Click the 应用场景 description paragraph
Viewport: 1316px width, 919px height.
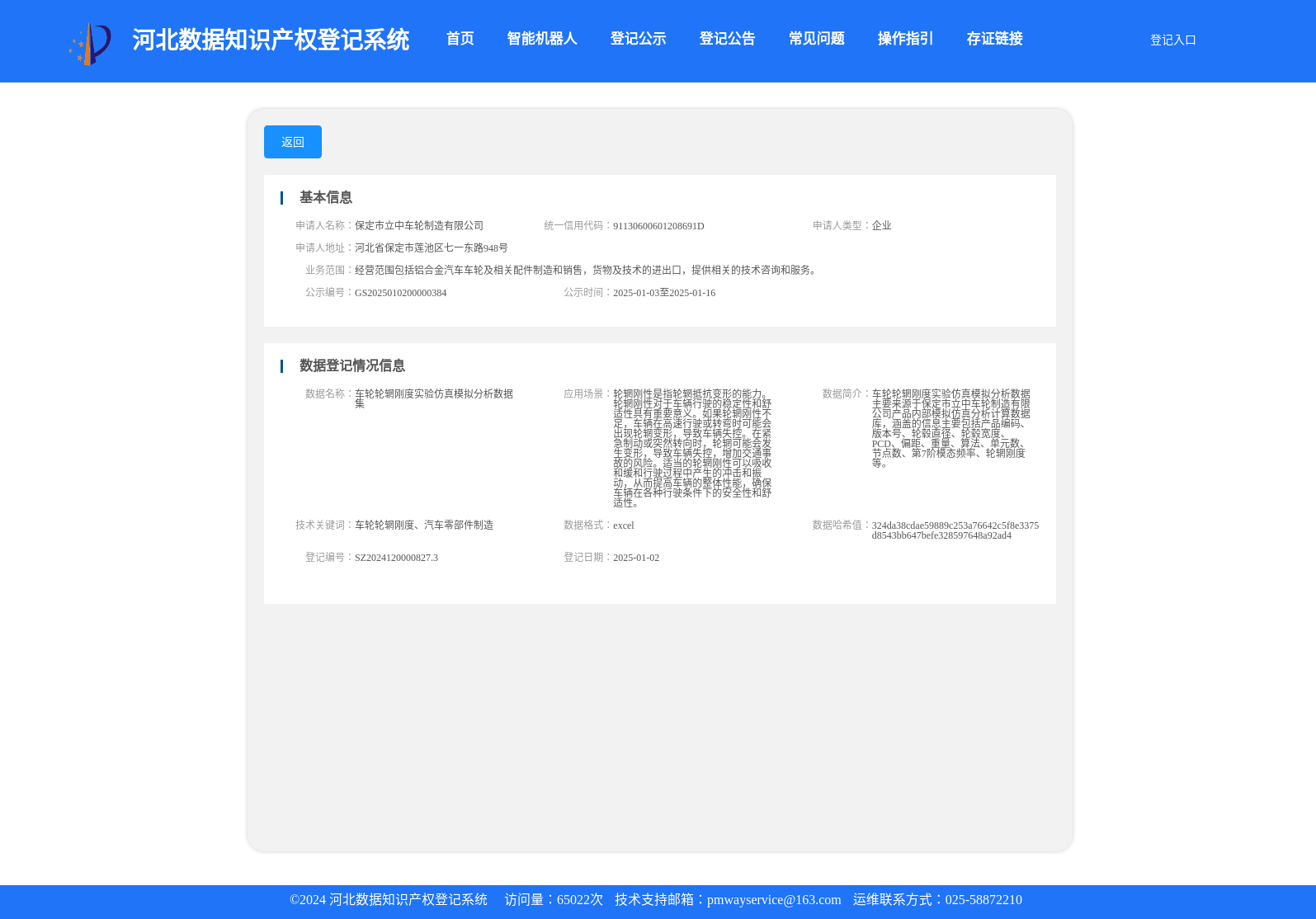tap(692, 448)
